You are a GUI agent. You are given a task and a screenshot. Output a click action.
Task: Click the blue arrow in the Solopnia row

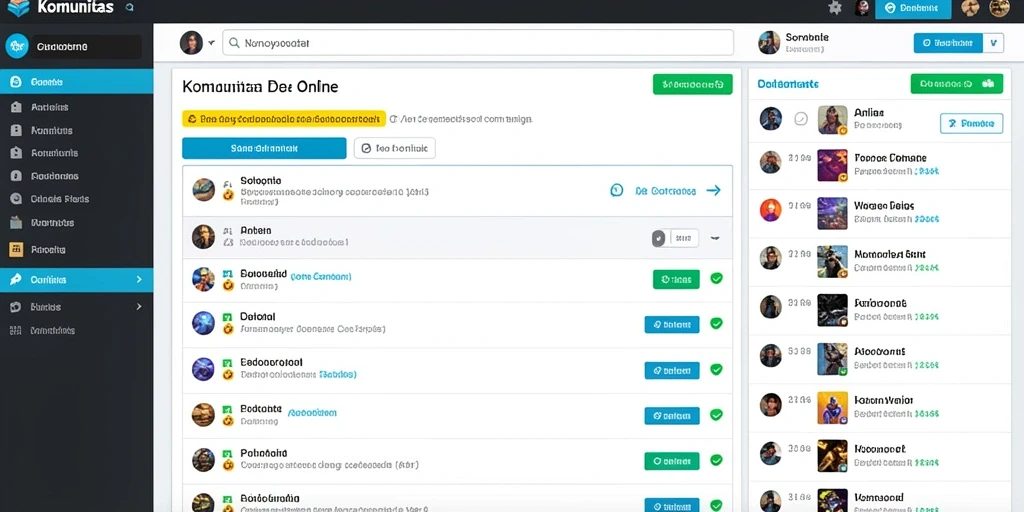(714, 190)
